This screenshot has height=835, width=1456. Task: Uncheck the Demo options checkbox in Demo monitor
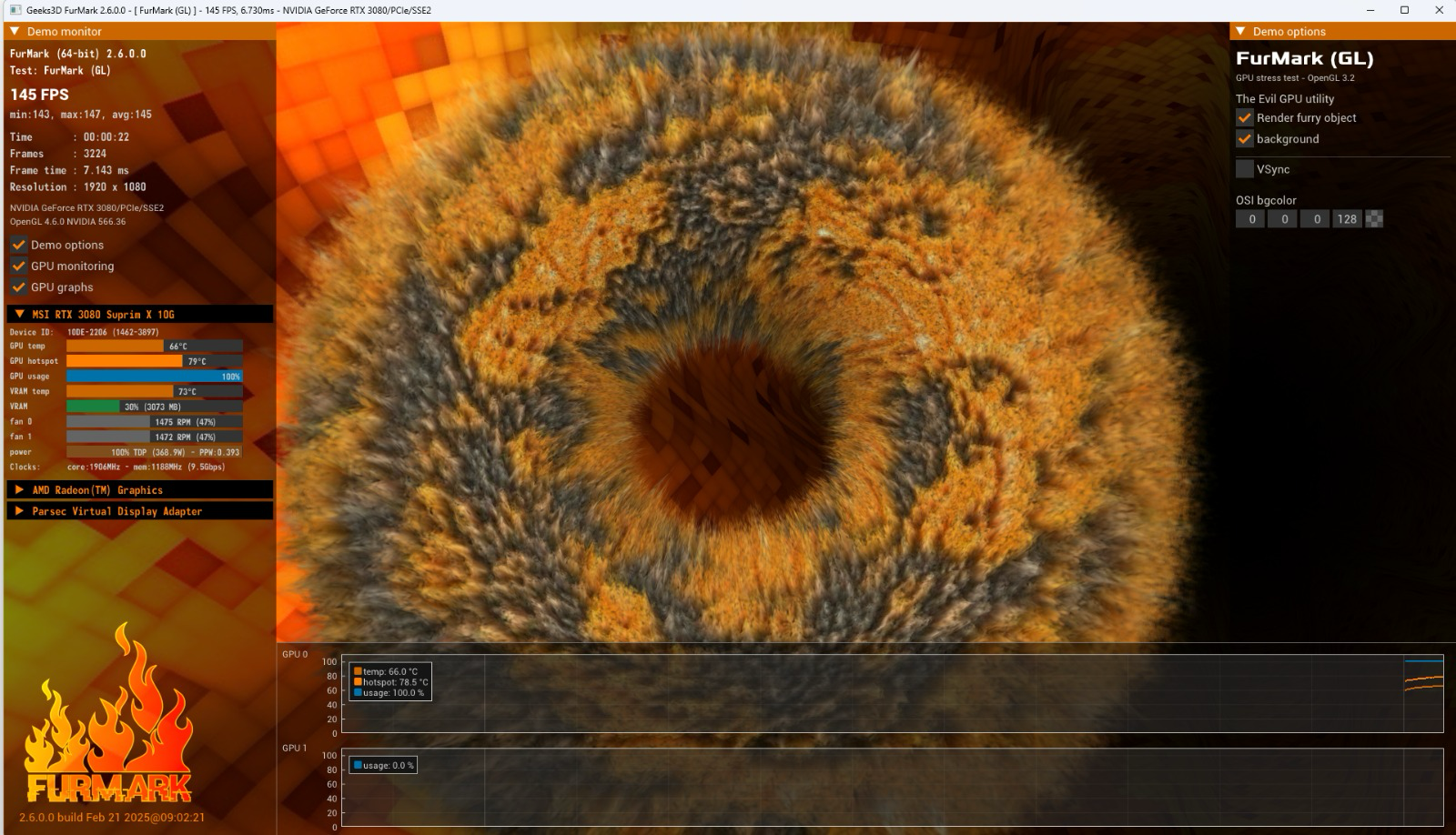tap(18, 245)
